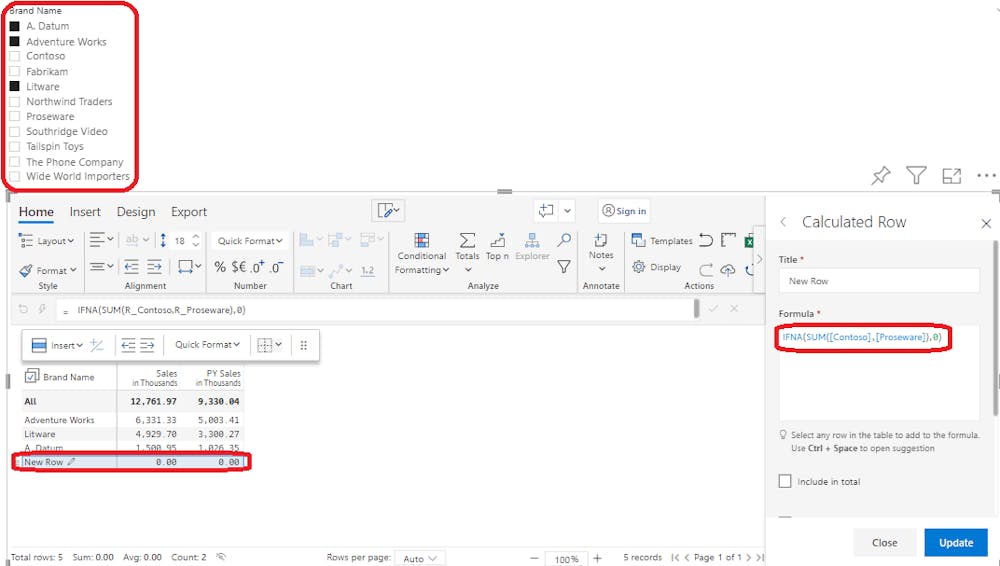Click the Totals sigma icon
This screenshot has width=1000, height=566.
(x=467, y=240)
